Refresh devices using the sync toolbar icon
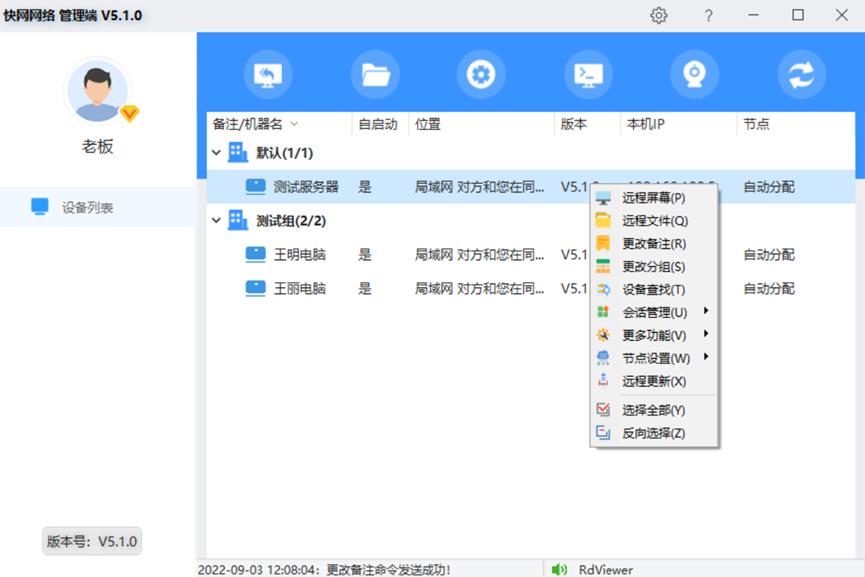Viewport: 865px width, 577px height. pos(800,73)
